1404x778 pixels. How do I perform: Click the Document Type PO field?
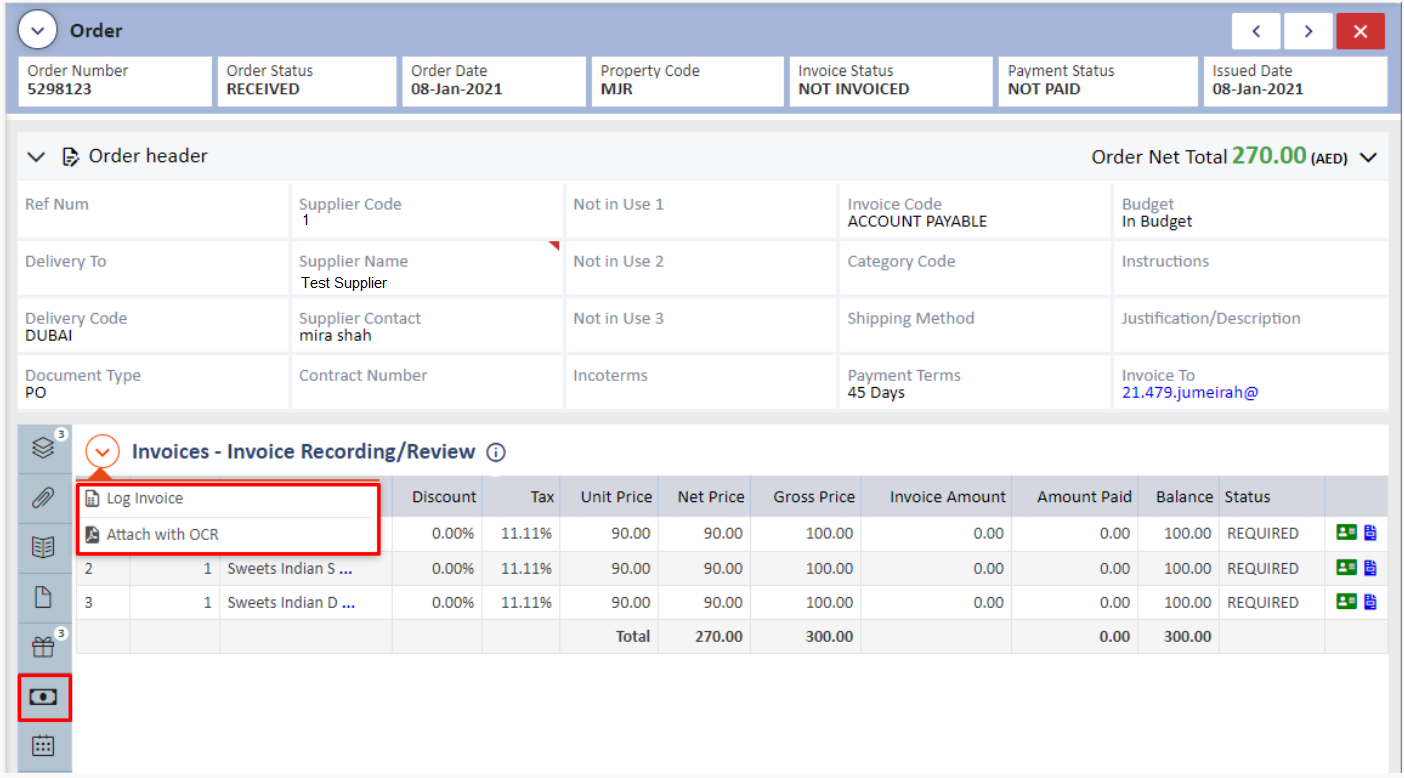point(153,381)
